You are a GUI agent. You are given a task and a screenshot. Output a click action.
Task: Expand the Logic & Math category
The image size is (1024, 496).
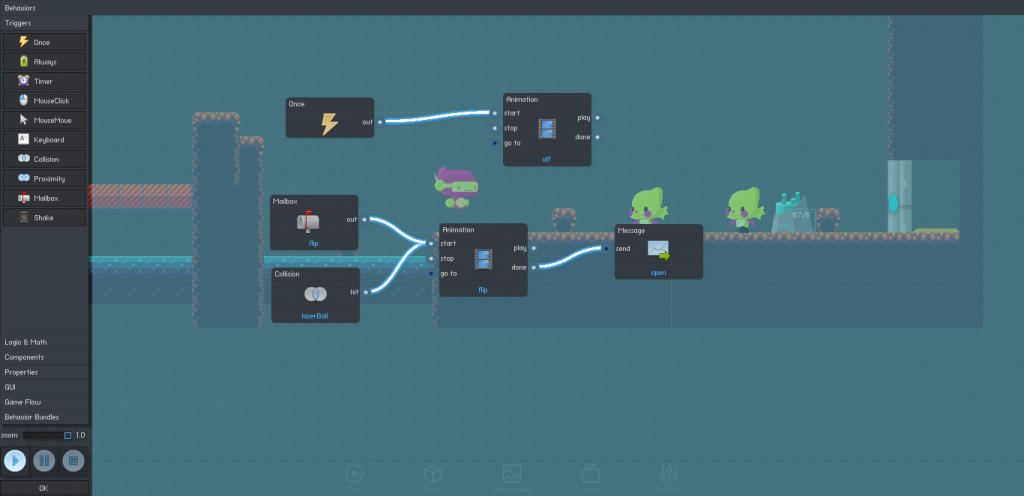(44, 342)
